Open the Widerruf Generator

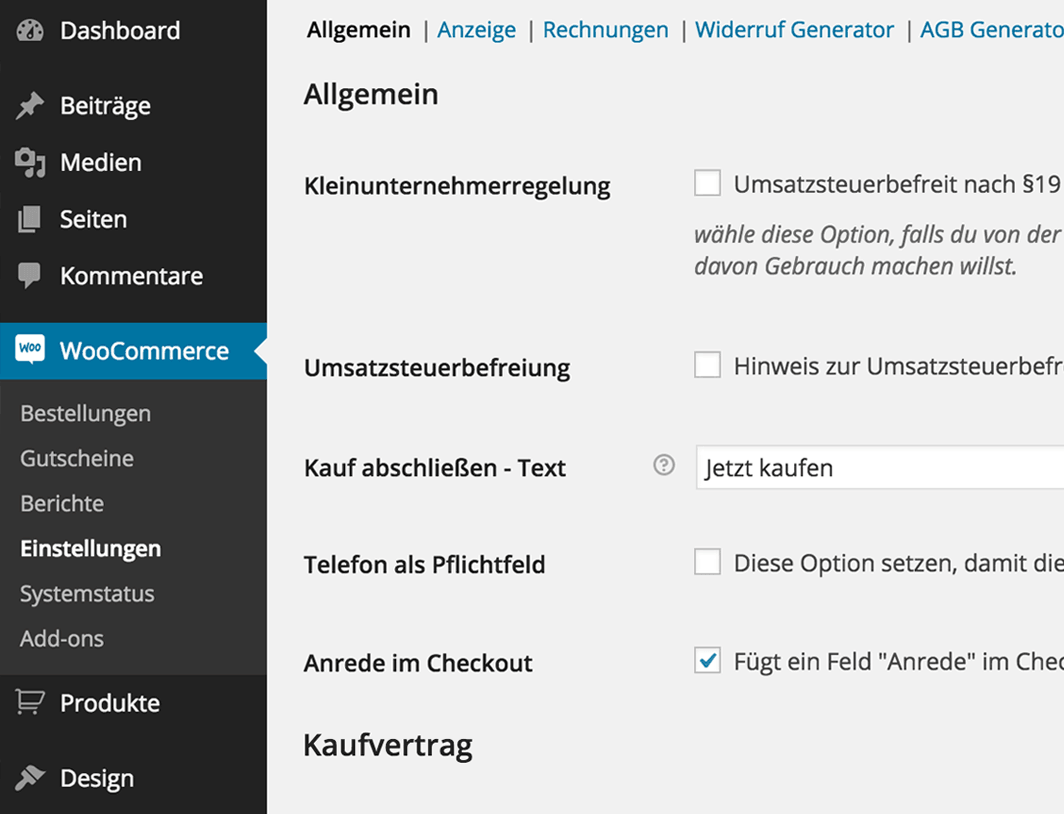coord(794,30)
